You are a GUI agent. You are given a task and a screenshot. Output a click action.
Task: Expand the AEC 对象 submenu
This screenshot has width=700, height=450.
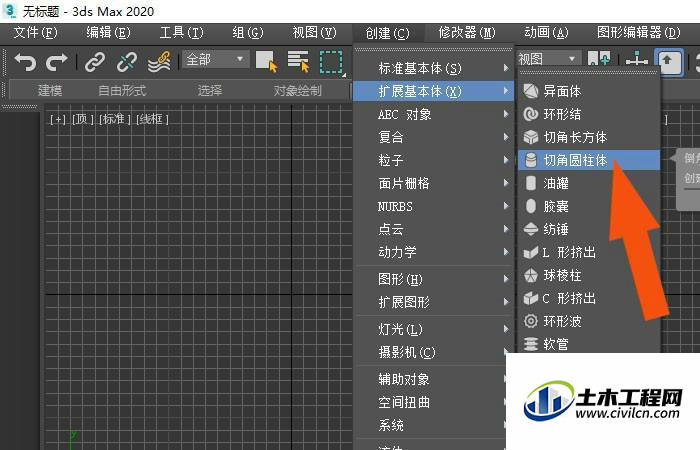click(433, 114)
